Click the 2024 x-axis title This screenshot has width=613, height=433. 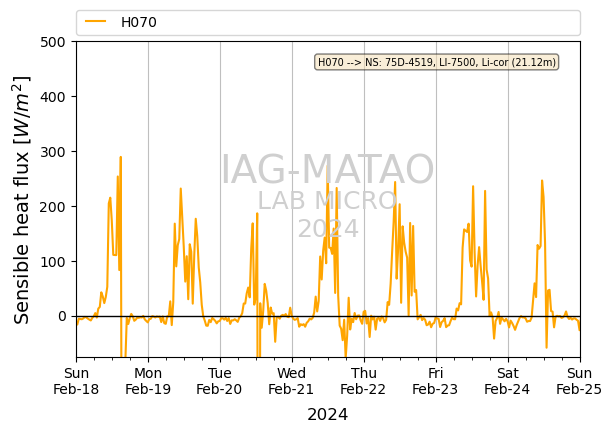[328, 415]
